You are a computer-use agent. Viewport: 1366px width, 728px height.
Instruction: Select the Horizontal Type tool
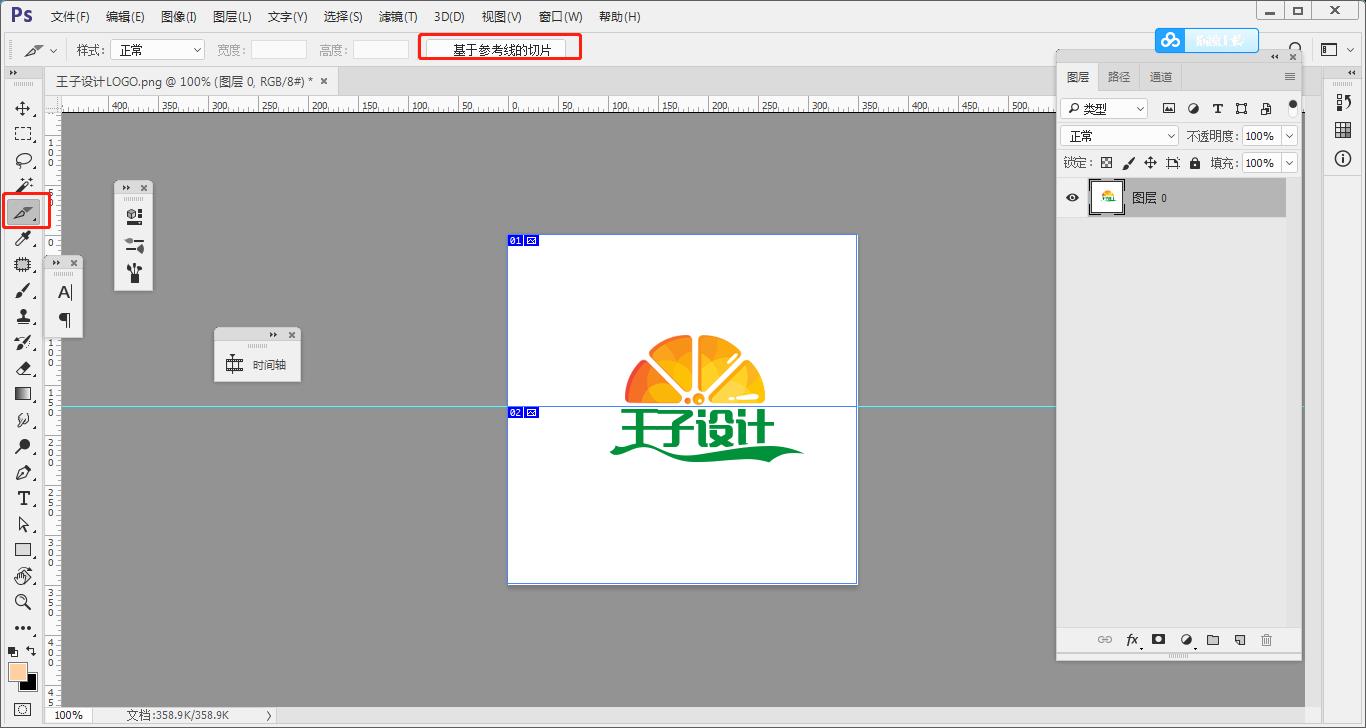tap(23, 498)
